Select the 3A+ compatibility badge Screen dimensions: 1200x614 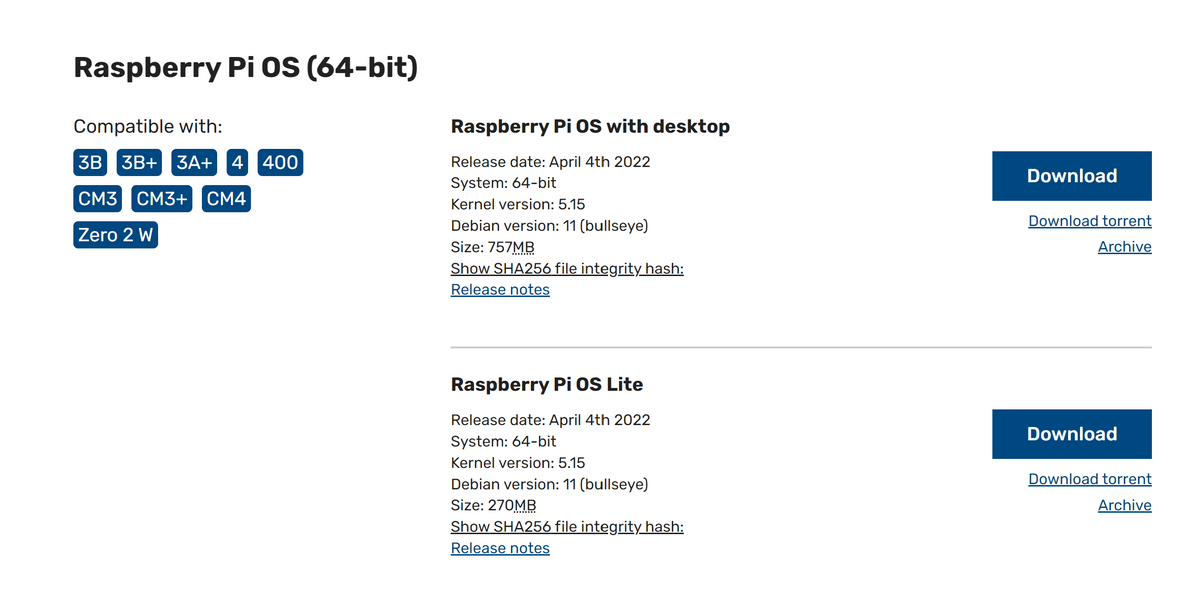[x=195, y=163]
